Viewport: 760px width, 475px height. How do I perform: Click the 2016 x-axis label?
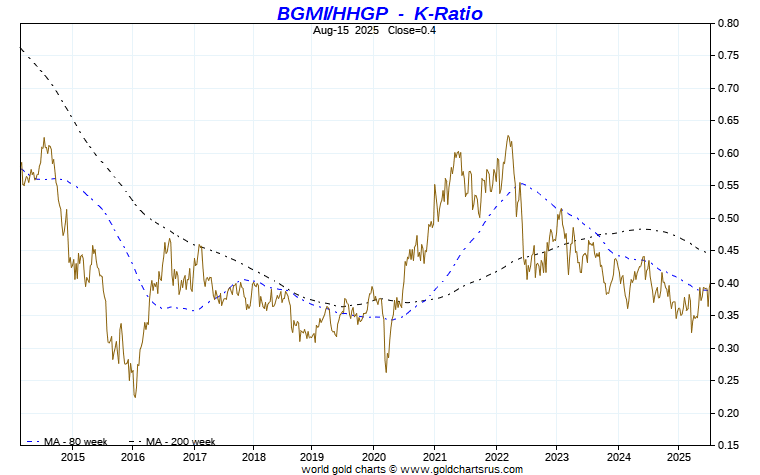(133, 457)
